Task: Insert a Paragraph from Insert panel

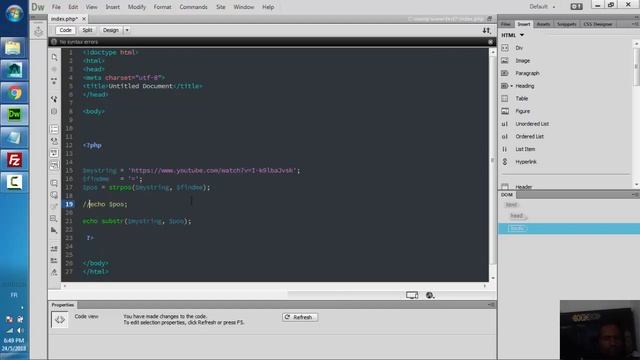Action: pos(527,73)
